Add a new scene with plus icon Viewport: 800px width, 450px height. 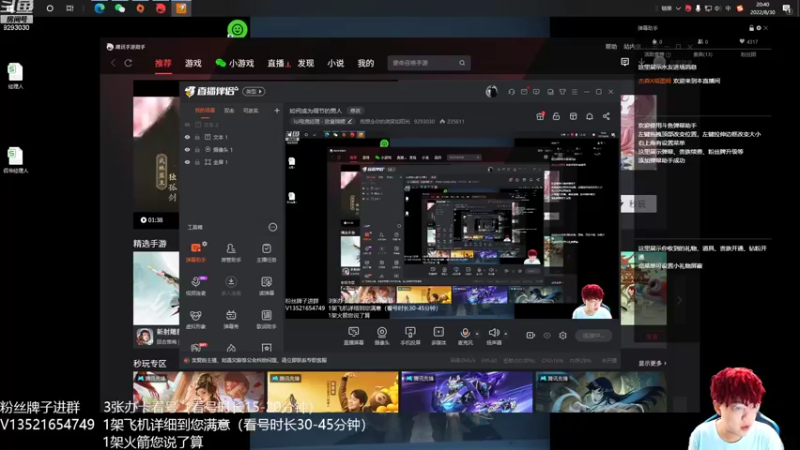pos(277,110)
